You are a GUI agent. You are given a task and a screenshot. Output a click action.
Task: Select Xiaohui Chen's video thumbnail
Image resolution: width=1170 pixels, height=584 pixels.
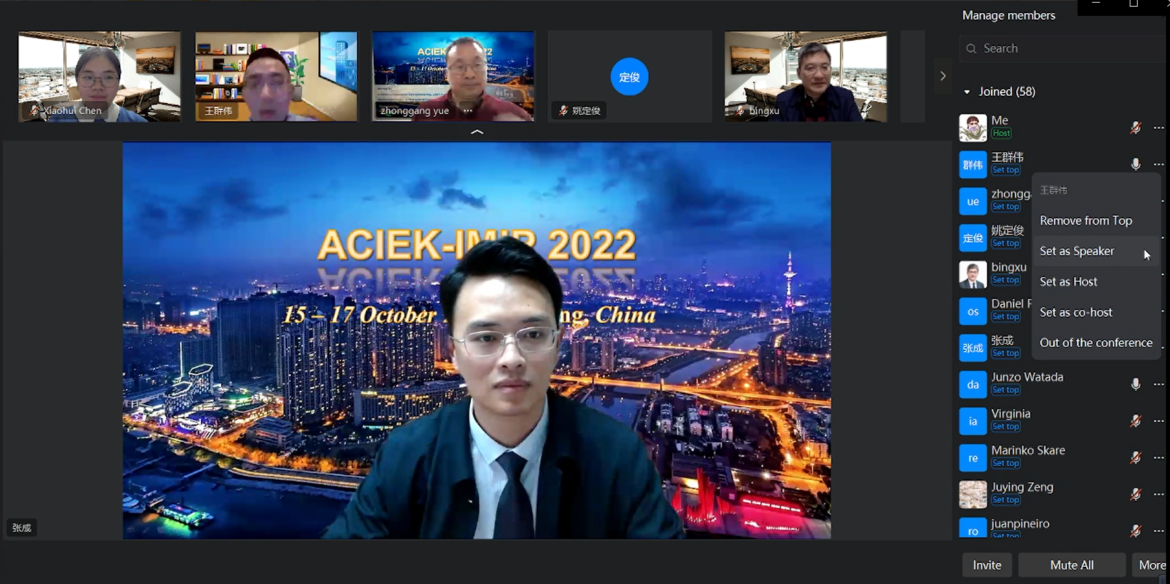99,76
